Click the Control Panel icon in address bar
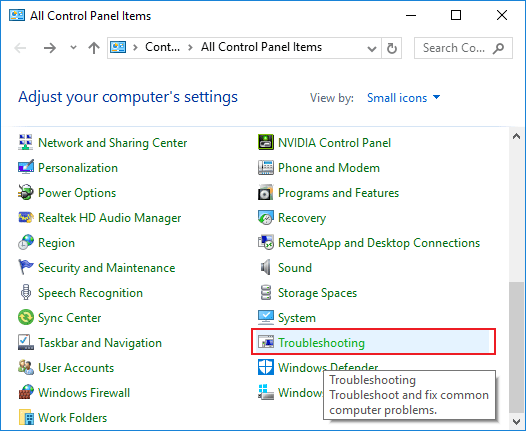Image resolution: width=526 pixels, height=431 pixels. click(x=118, y=47)
